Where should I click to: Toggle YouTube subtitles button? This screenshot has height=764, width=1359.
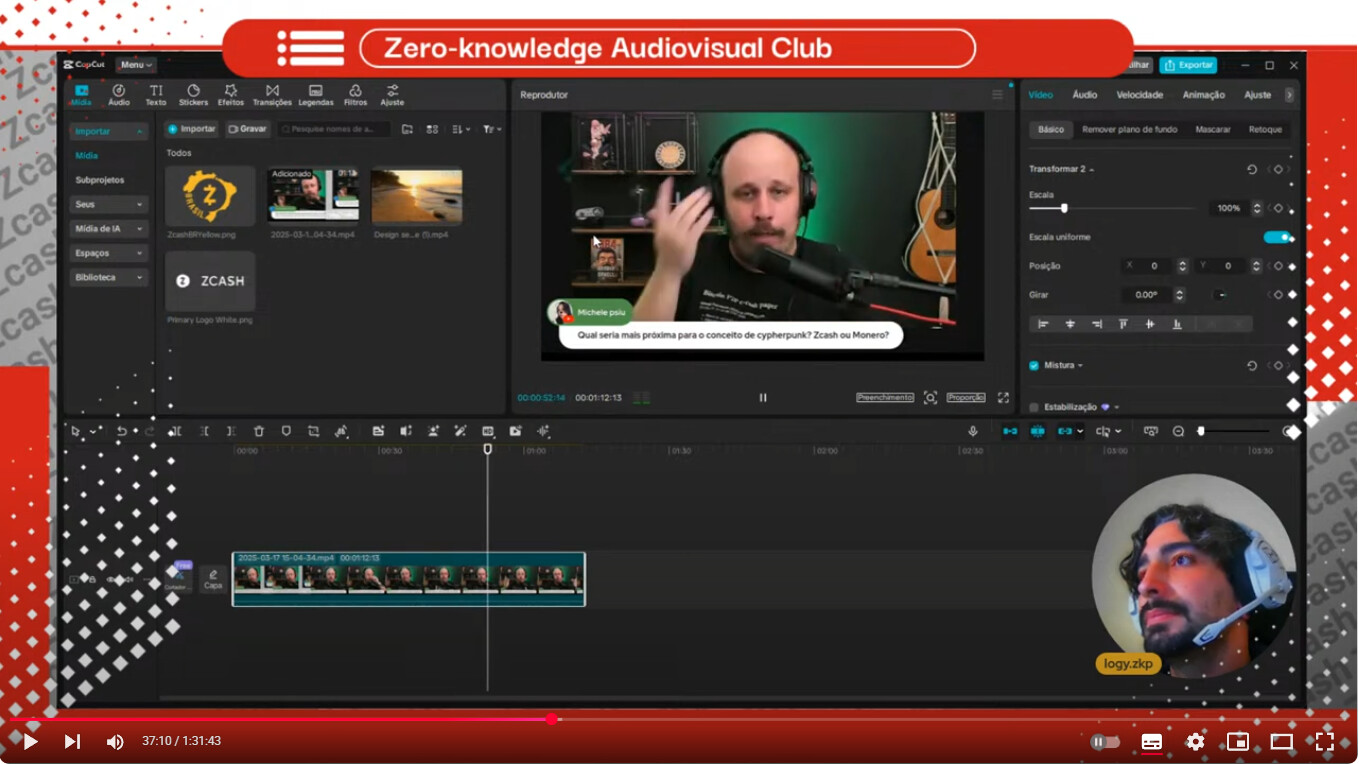(1152, 741)
